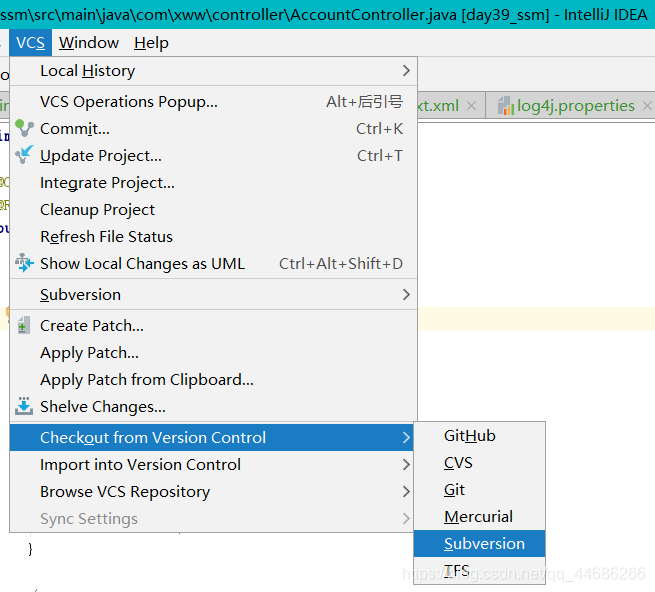The width and height of the screenshot is (655, 592).
Task: Expand Subversion submenu in VCS menu
Action: coord(213,295)
